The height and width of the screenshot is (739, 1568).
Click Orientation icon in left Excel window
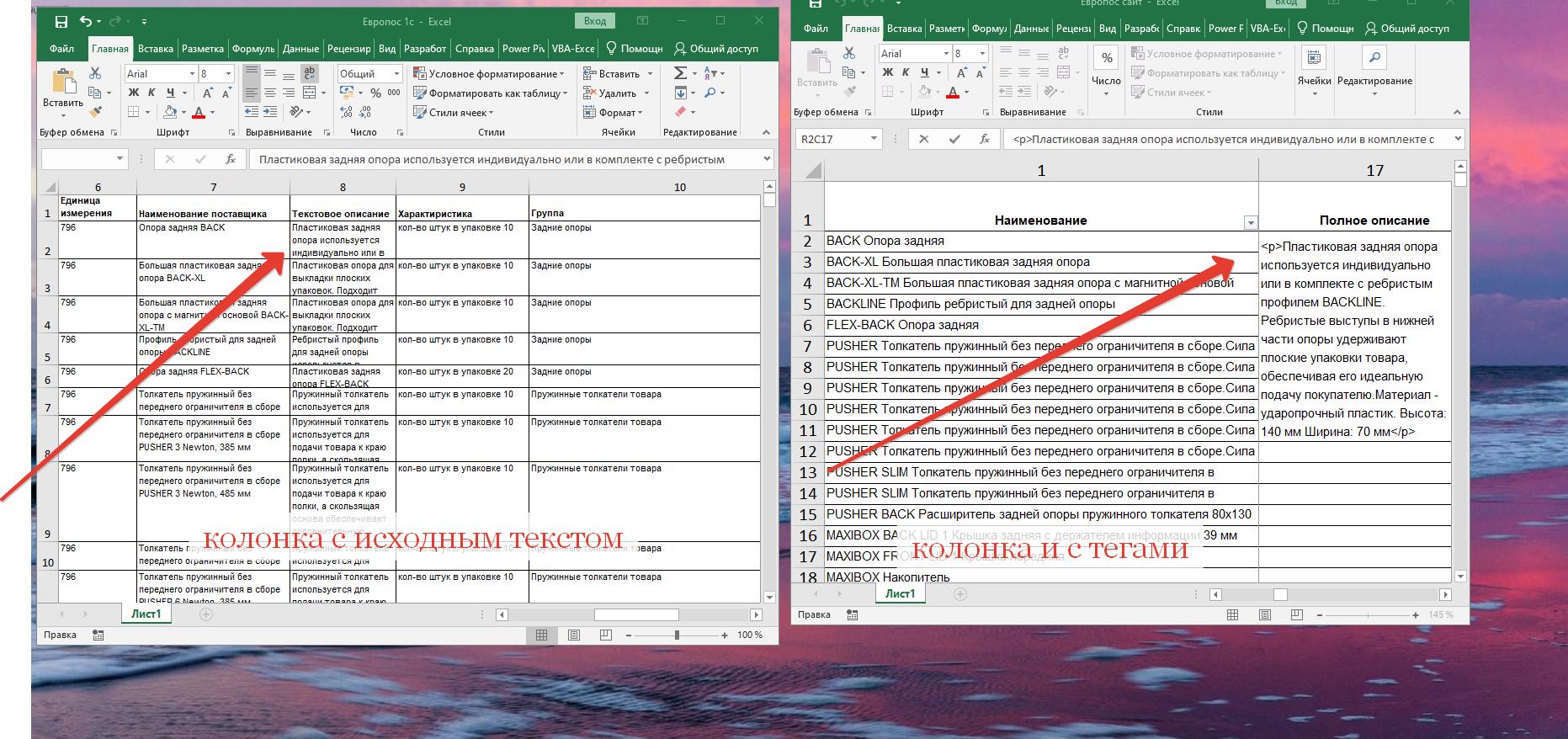coord(296,112)
